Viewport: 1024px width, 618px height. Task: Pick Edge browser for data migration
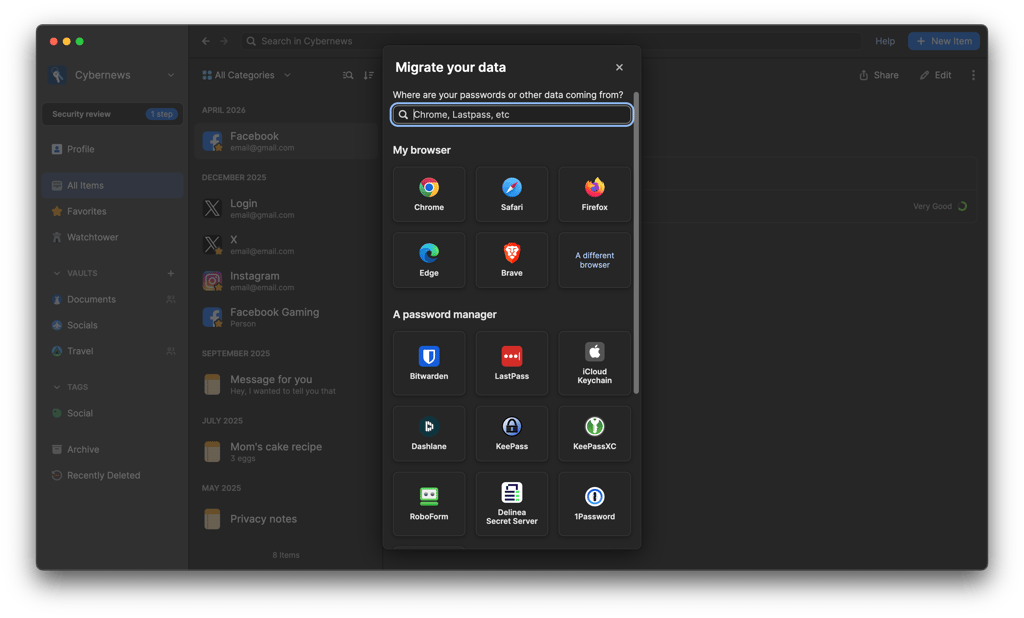pos(428,260)
